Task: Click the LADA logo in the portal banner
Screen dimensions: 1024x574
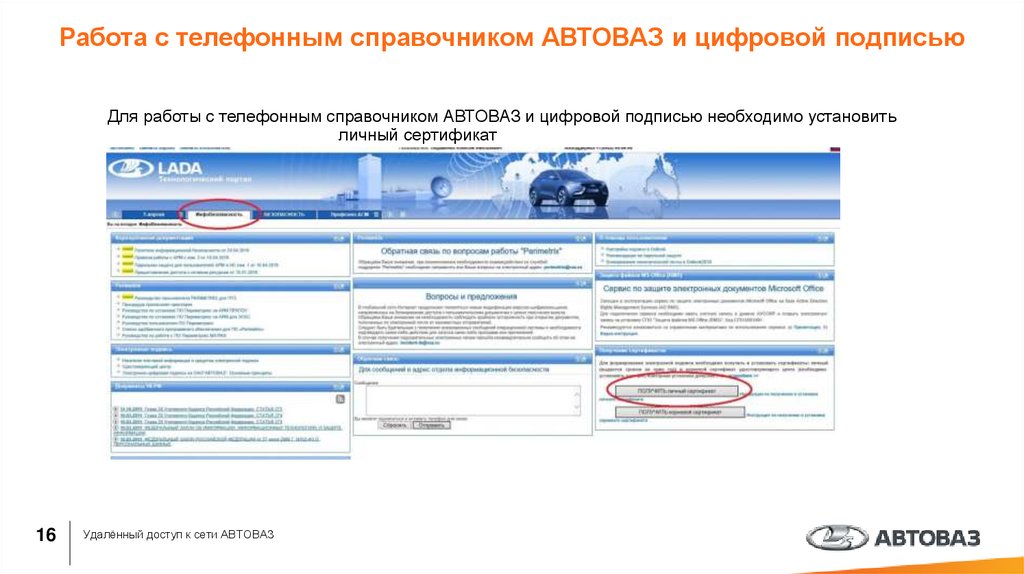Action: pyautogui.click(x=155, y=168)
